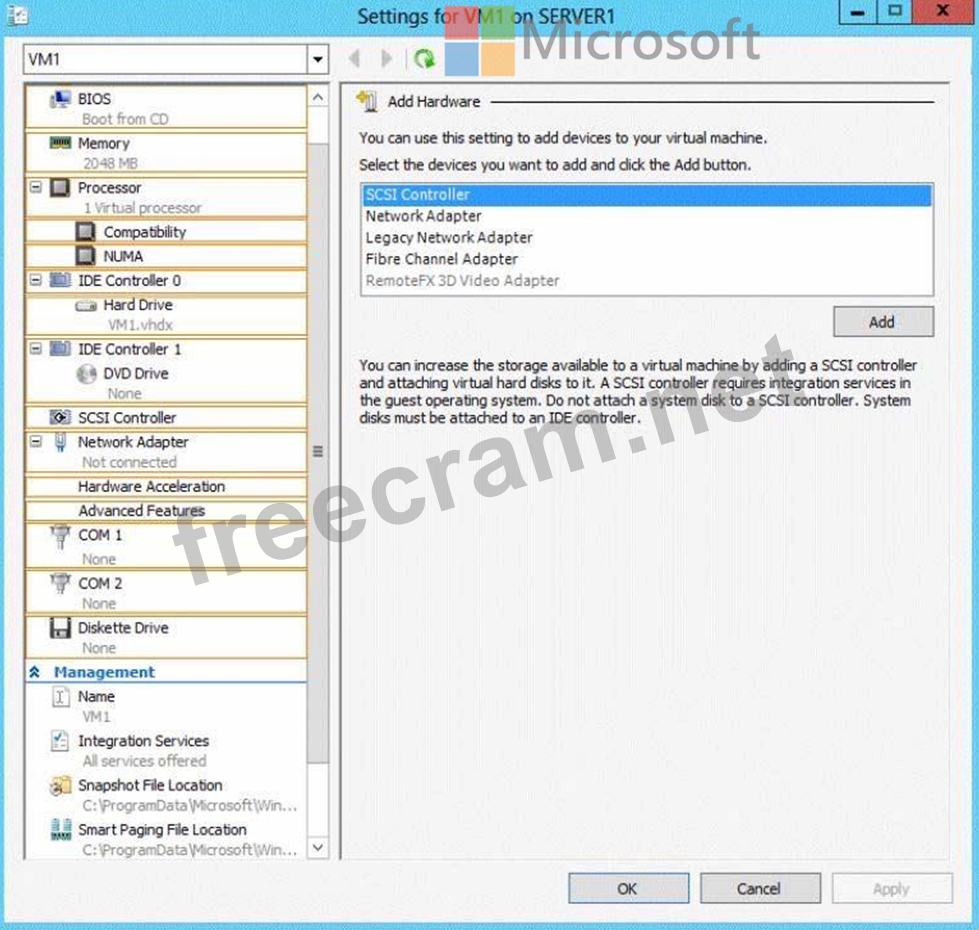979x930 pixels.
Task: Select Fibre Channel Adapter in list
Action: (x=647, y=259)
